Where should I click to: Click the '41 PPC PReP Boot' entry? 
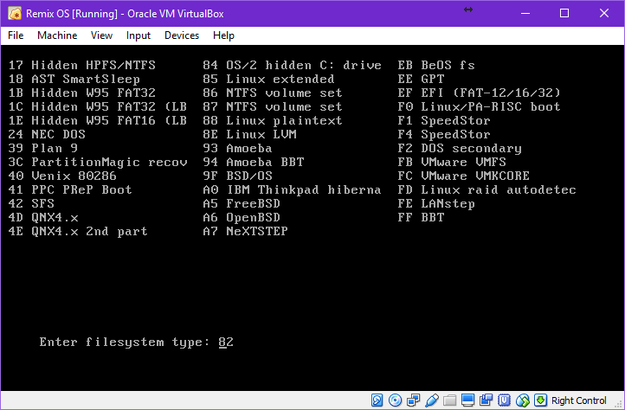click(x=70, y=190)
